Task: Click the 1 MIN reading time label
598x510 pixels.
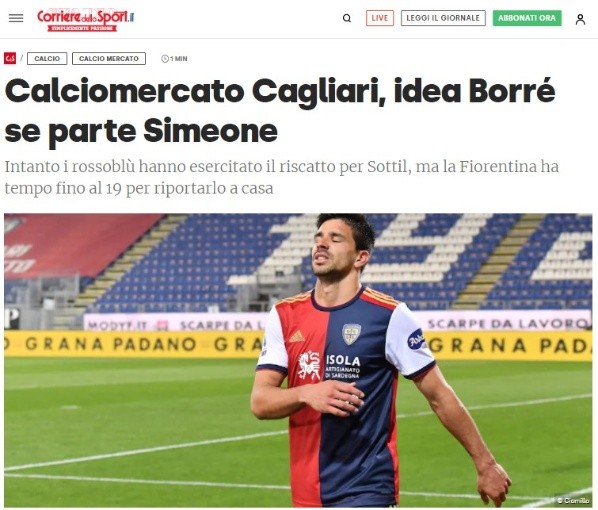Action: (178, 59)
